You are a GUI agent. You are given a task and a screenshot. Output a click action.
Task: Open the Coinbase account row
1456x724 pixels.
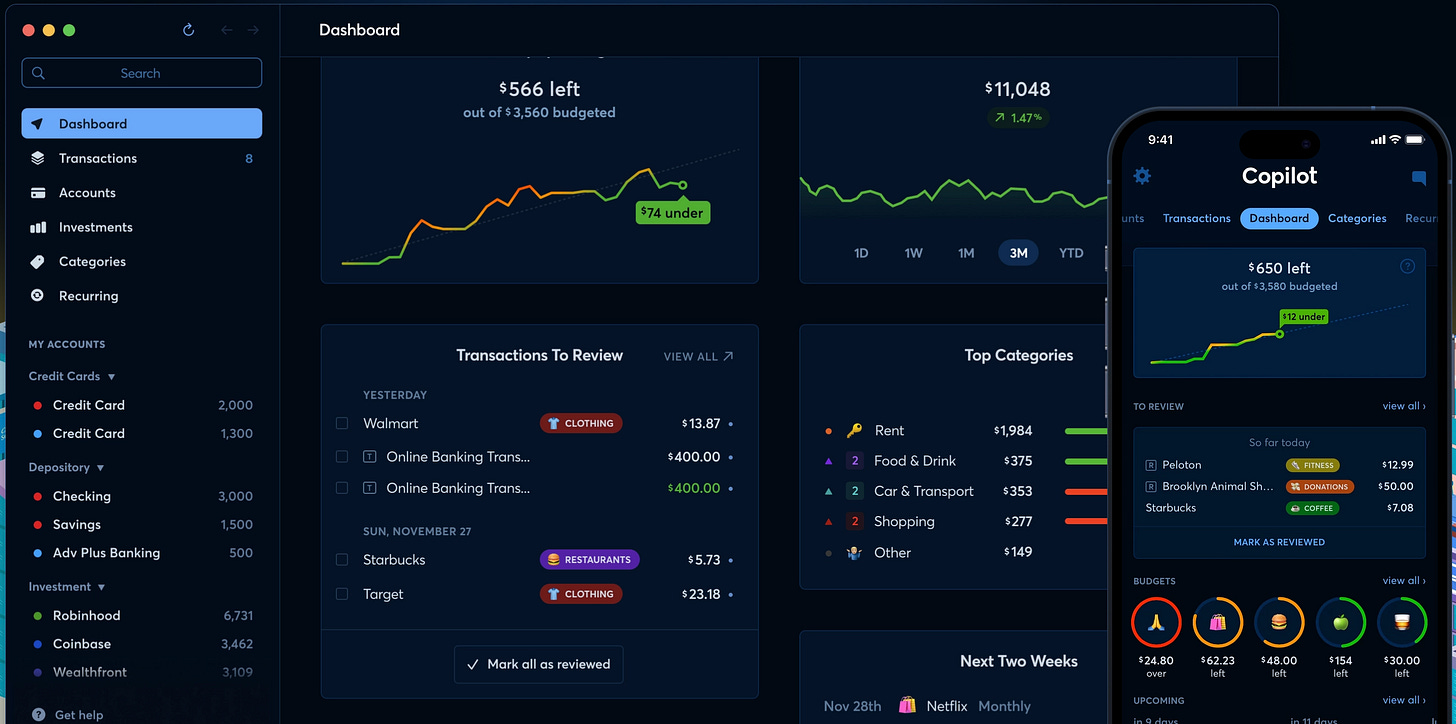point(142,644)
